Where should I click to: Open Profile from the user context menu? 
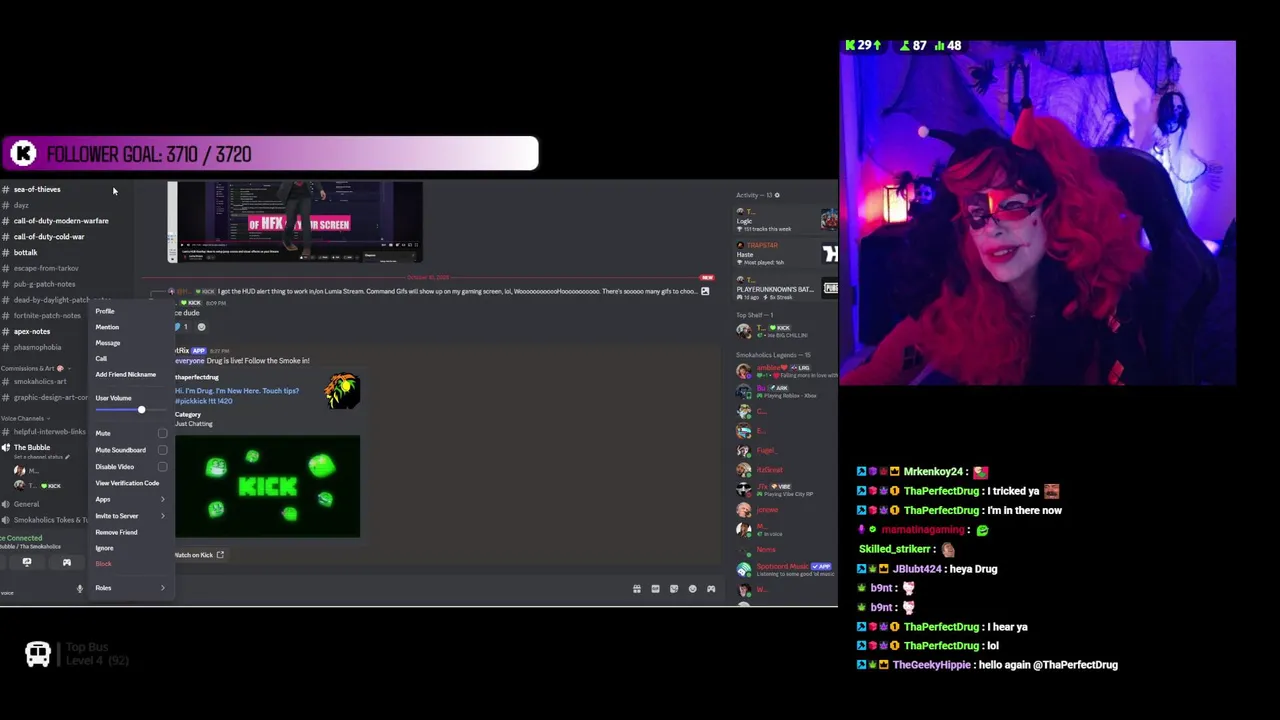click(x=105, y=311)
